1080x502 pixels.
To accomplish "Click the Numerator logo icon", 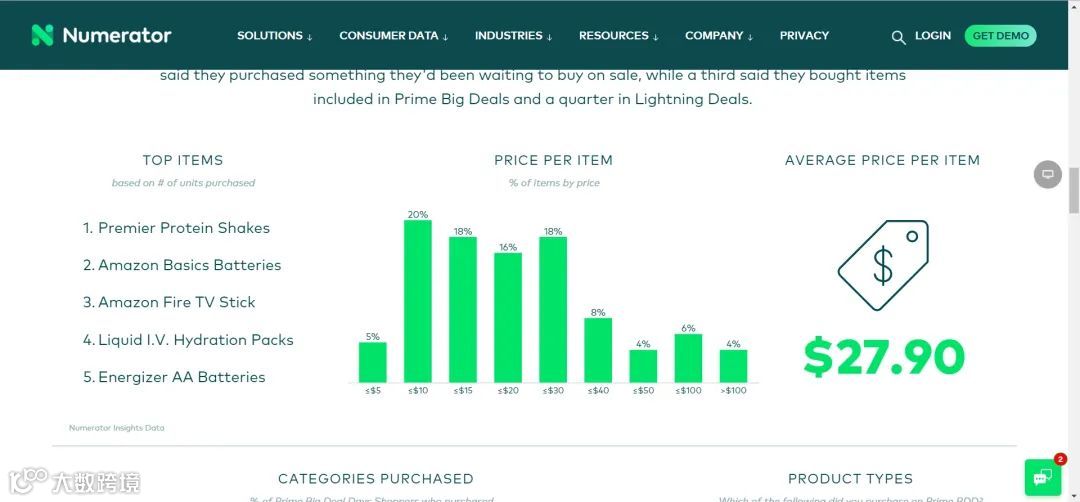I will point(42,35).
